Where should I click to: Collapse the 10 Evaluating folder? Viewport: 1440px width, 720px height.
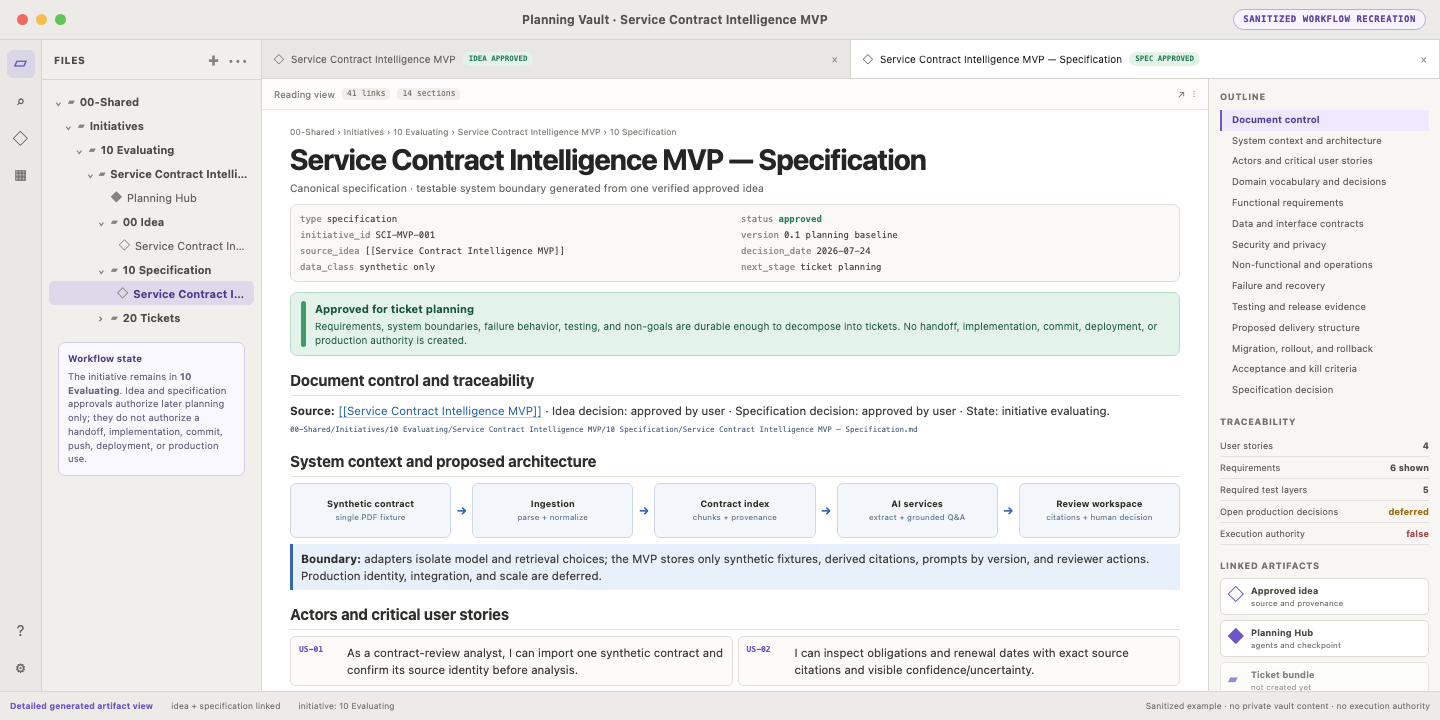click(80, 151)
